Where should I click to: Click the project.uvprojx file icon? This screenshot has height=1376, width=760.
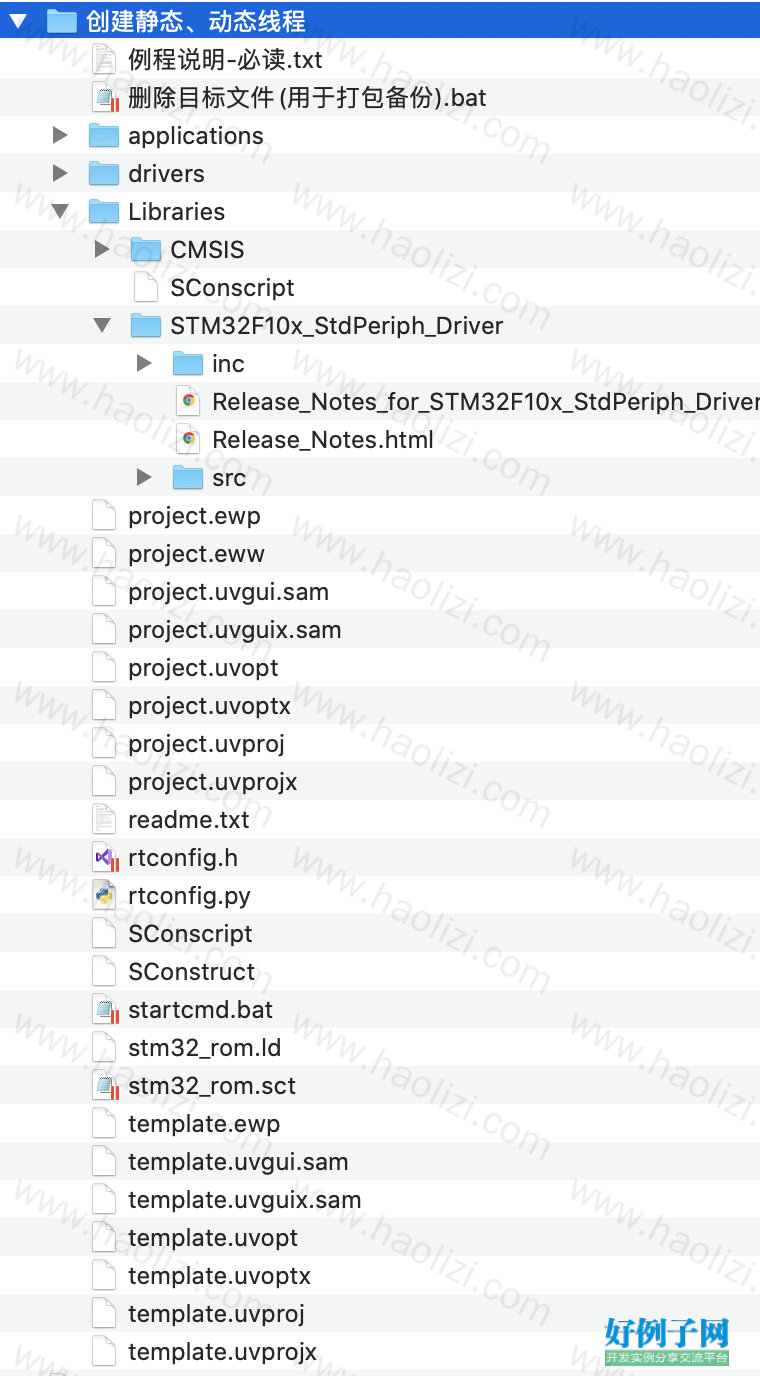(x=104, y=781)
